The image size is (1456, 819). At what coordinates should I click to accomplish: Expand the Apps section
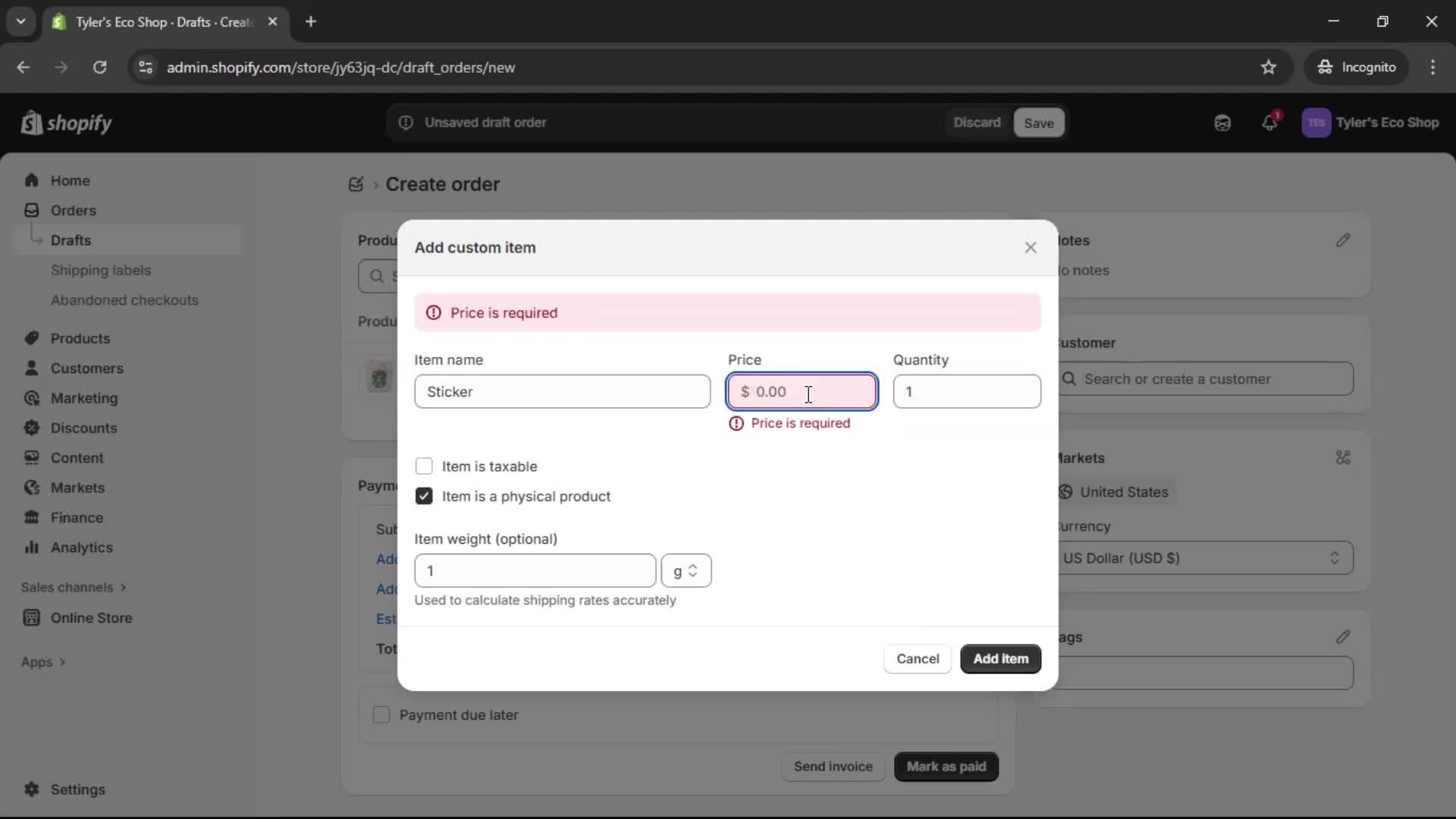(x=42, y=662)
